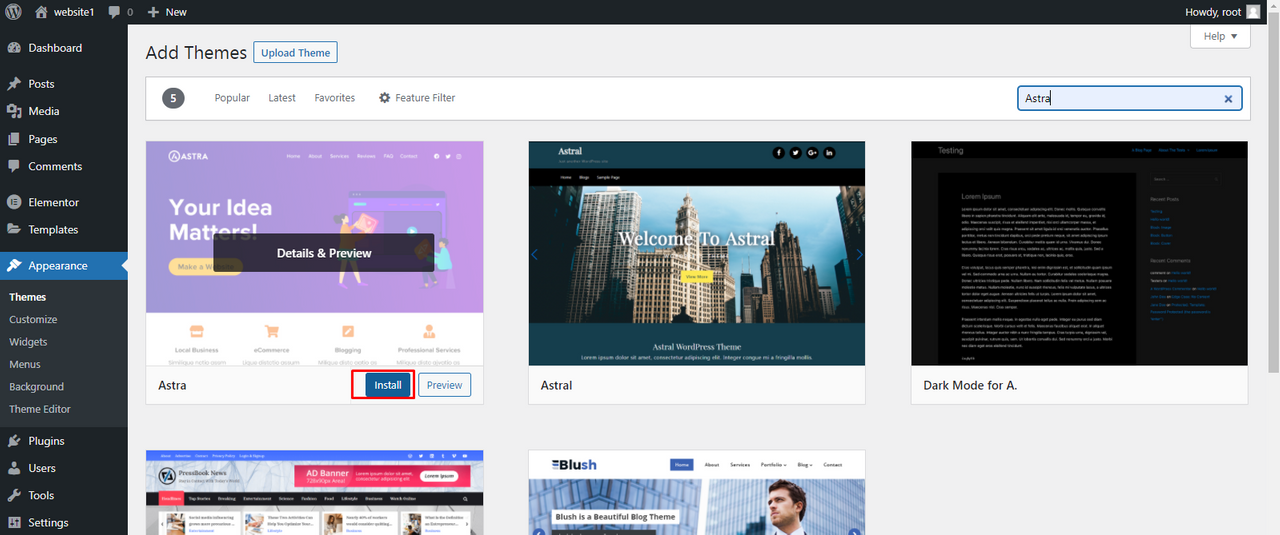Switch to the Favorites tab

coord(335,98)
